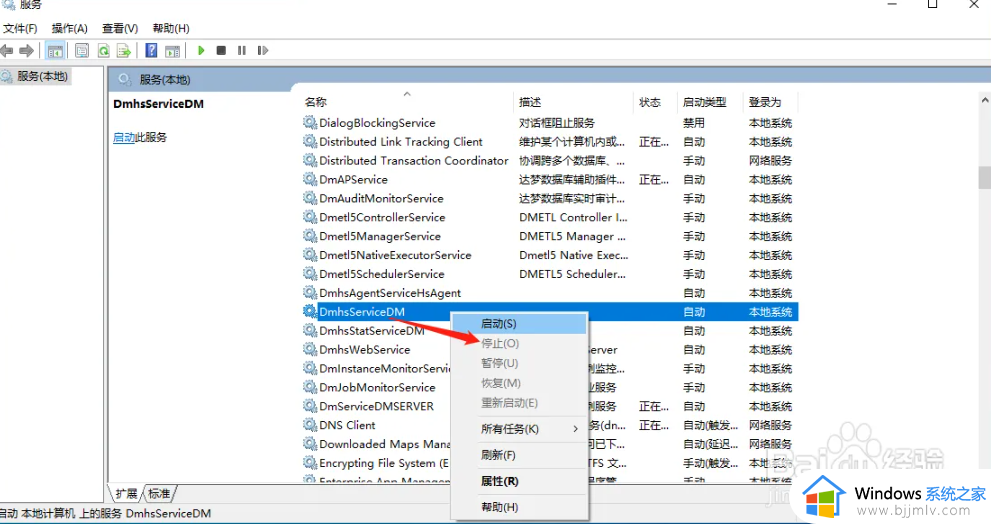Click gear icon beside Distributed Link Tracking Client
This screenshot has width=991, height=524.
point(310,141)
